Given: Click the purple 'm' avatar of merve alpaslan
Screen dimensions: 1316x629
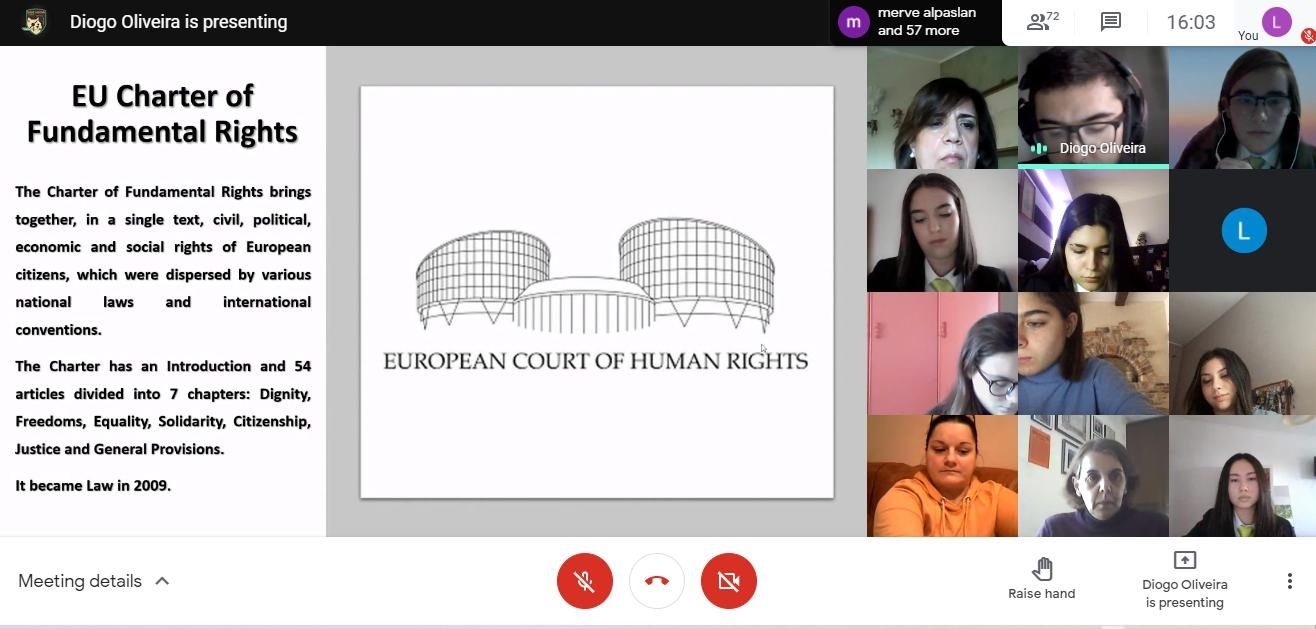Looking at the screenshot, I should (x=853, y=22).
